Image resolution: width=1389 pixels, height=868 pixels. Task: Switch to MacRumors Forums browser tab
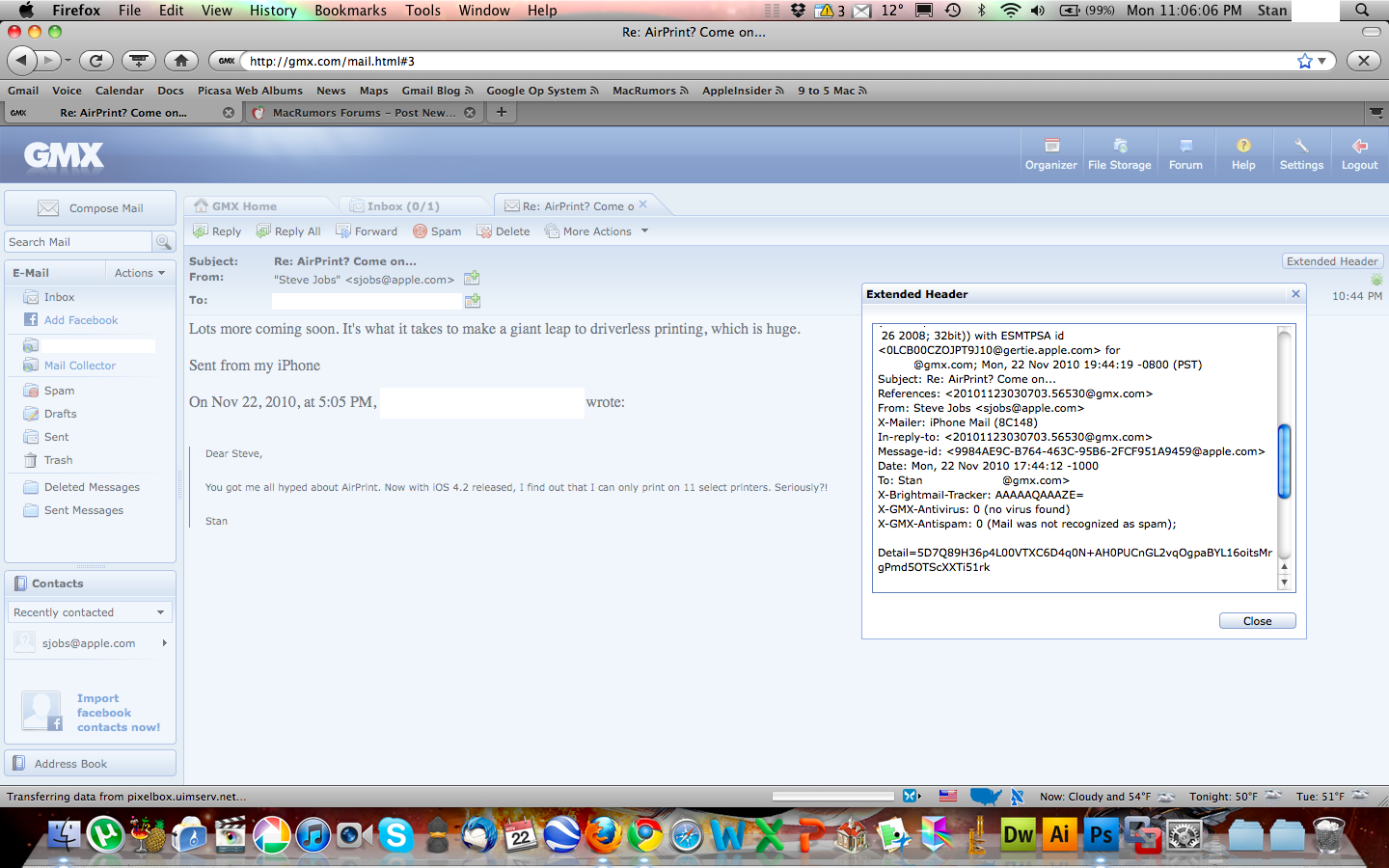click(x=363, y=113)
